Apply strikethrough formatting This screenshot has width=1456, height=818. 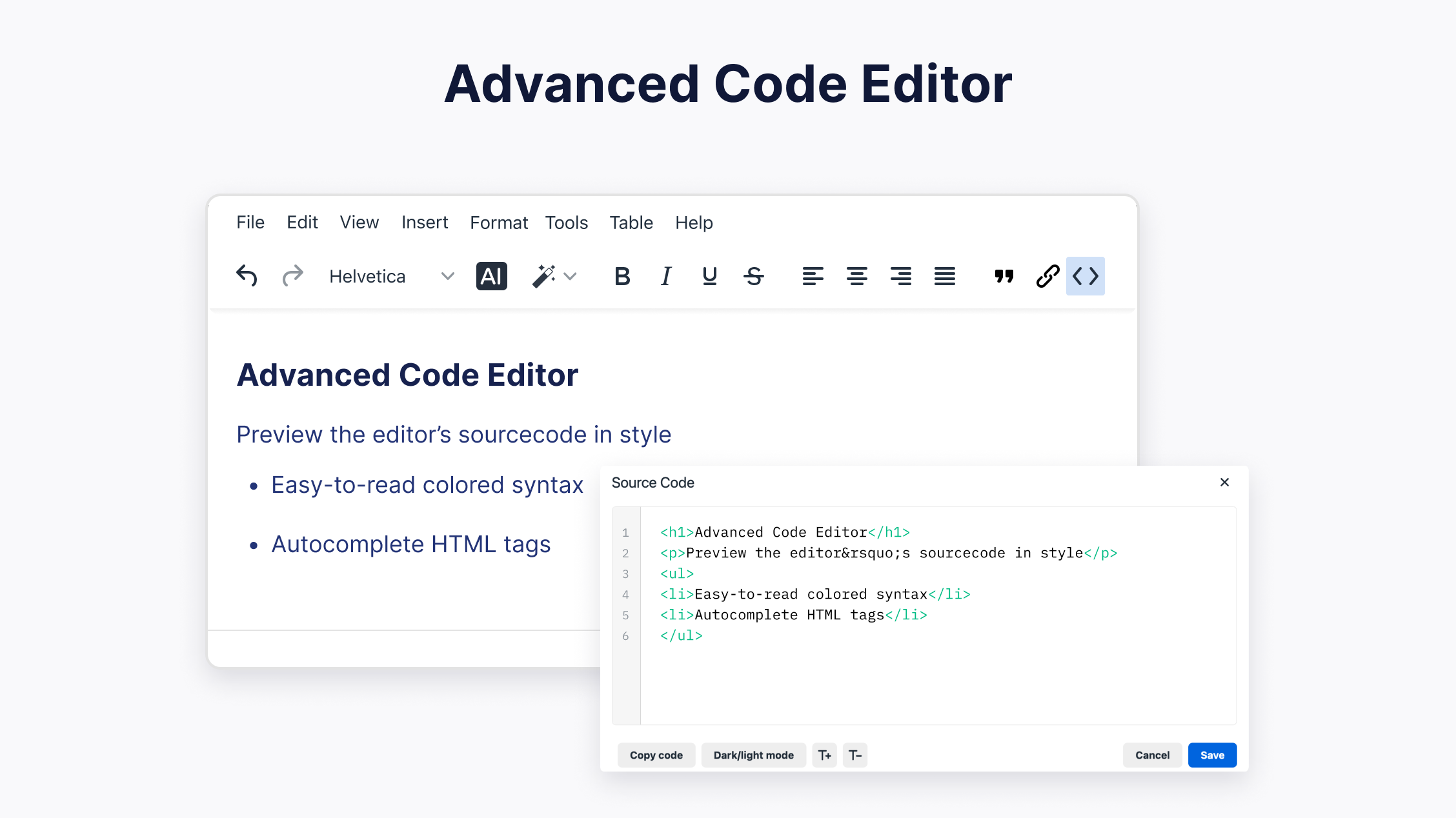[x=753, y=276]
